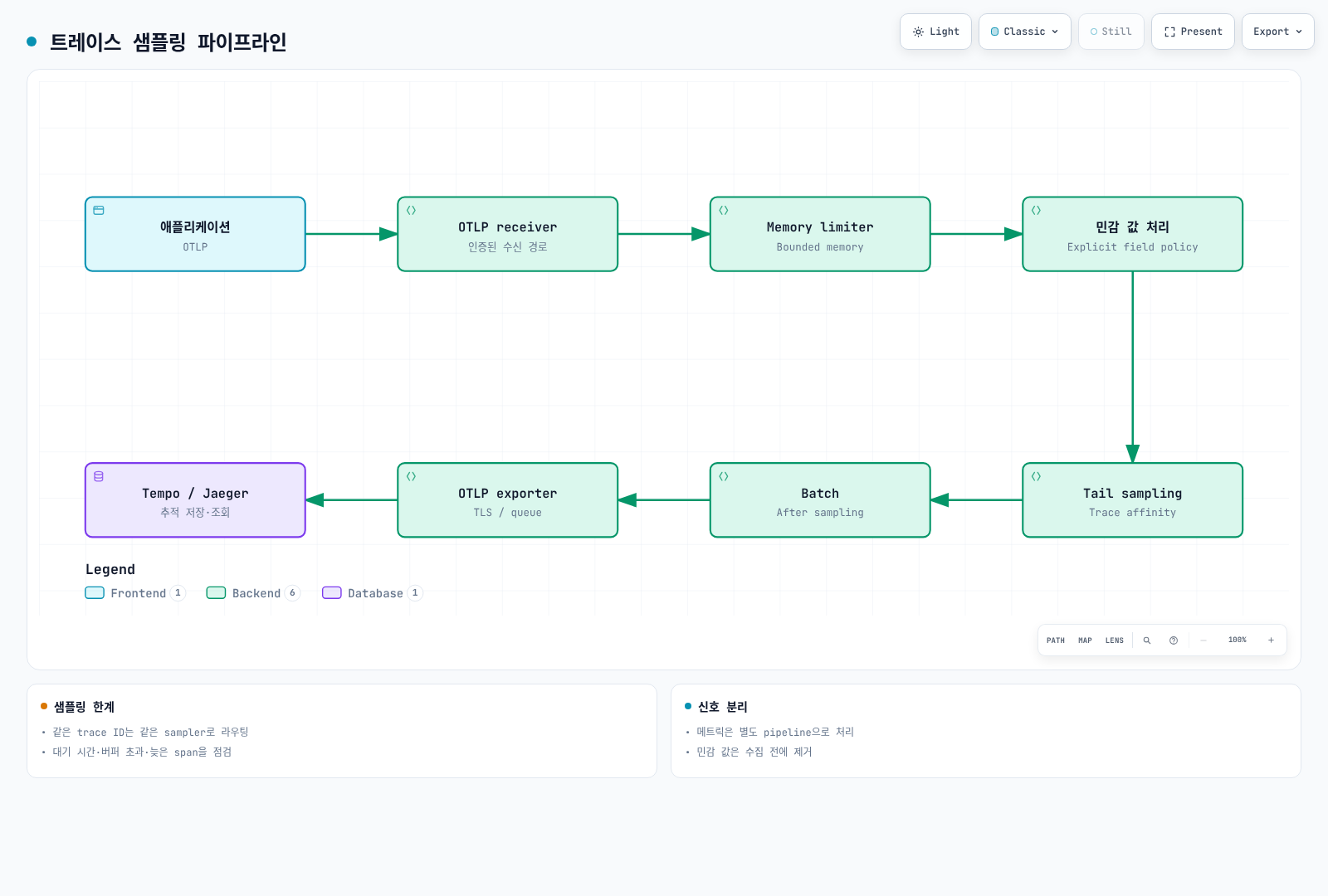Switch to PATH mode
This screenshot has height=896, width=1328.
(1056, 640)
